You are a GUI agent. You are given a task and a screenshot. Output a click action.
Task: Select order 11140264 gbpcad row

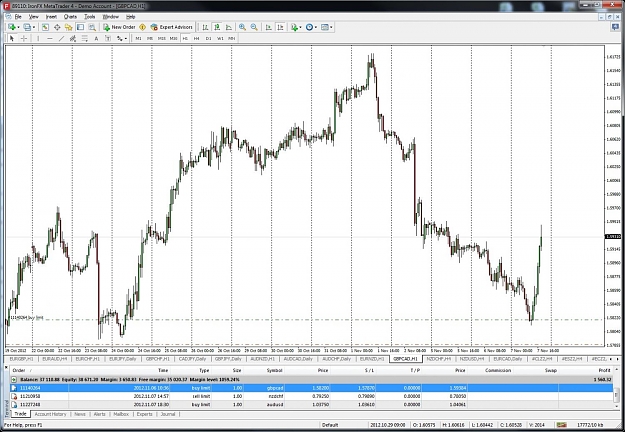pyautogui.click(x=311, y=388)
